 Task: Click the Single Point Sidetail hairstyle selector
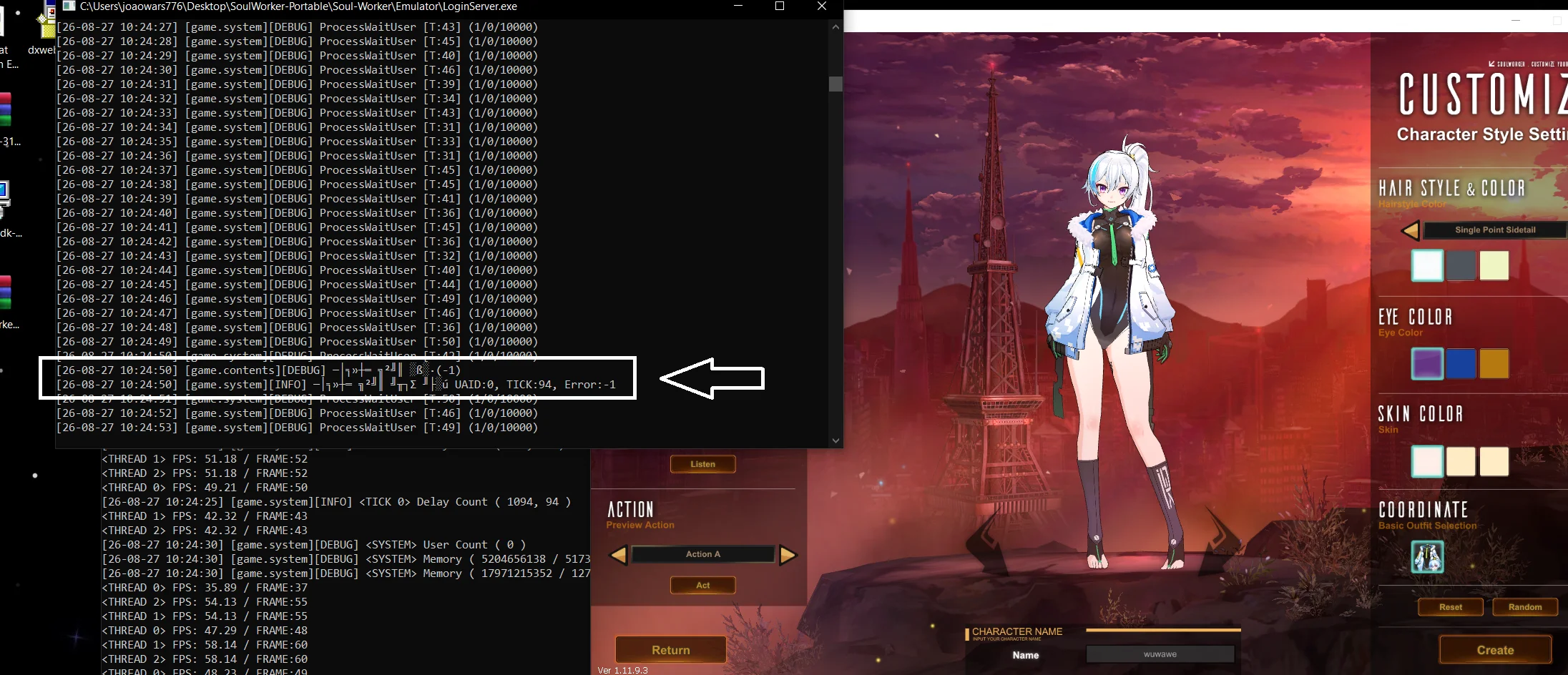coord(1495,230)
